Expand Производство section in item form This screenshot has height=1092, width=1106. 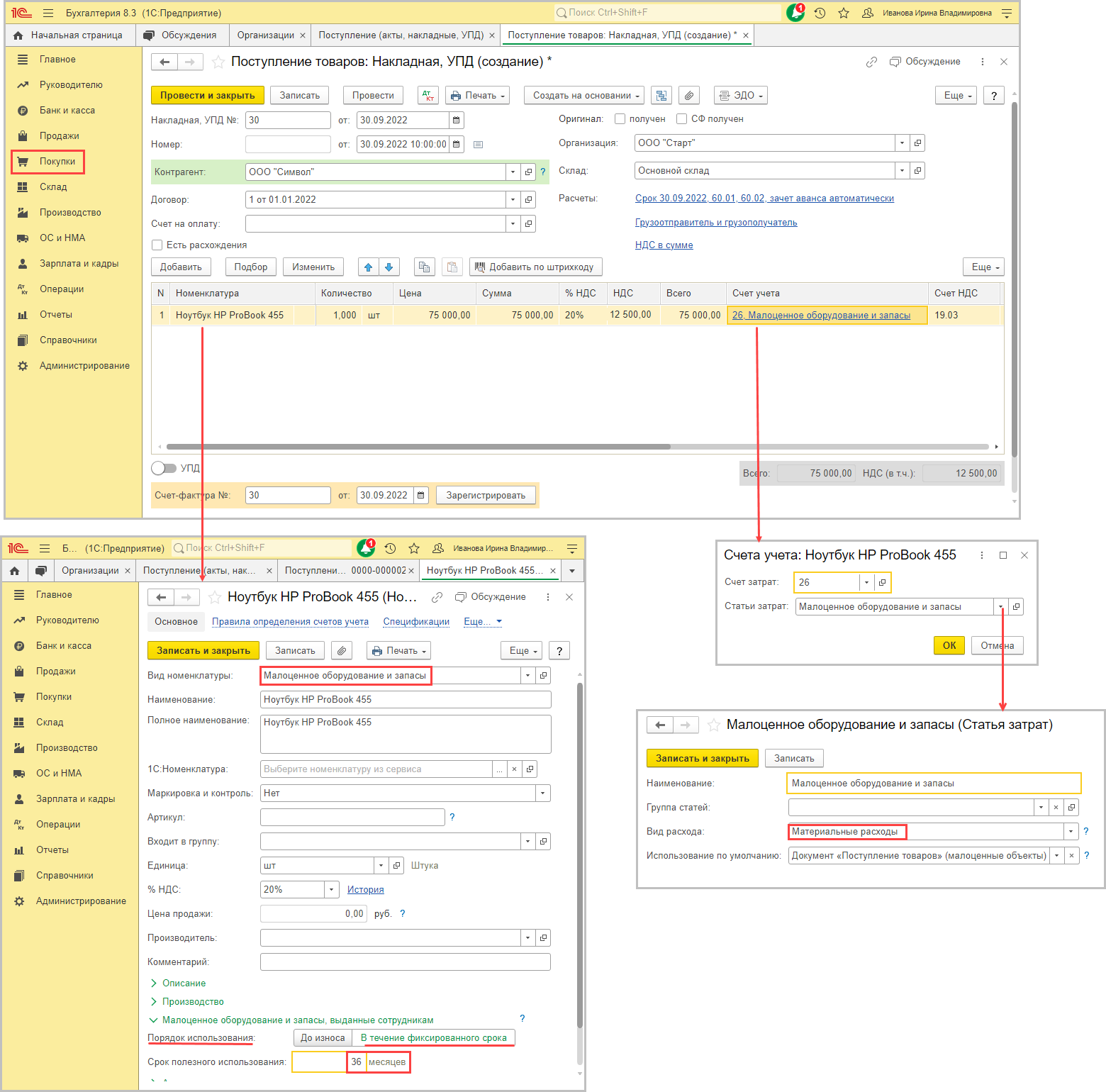coord(187,1002)
